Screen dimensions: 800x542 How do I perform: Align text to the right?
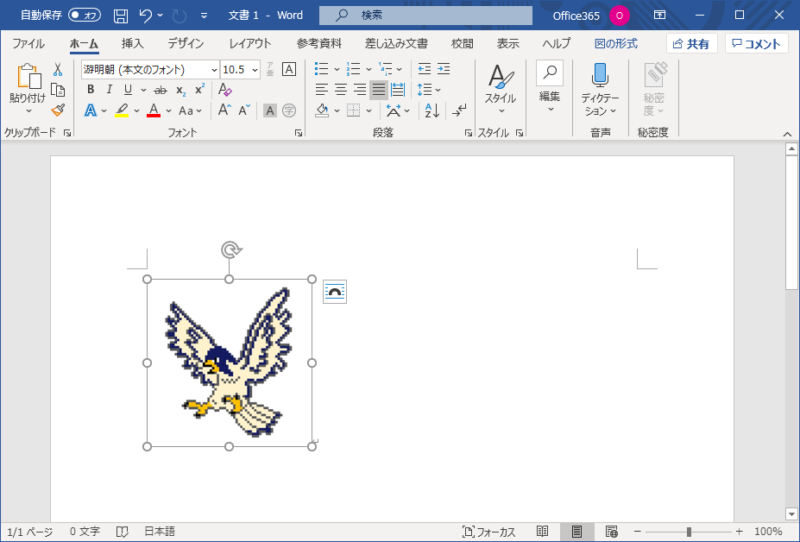pos(360,90)
